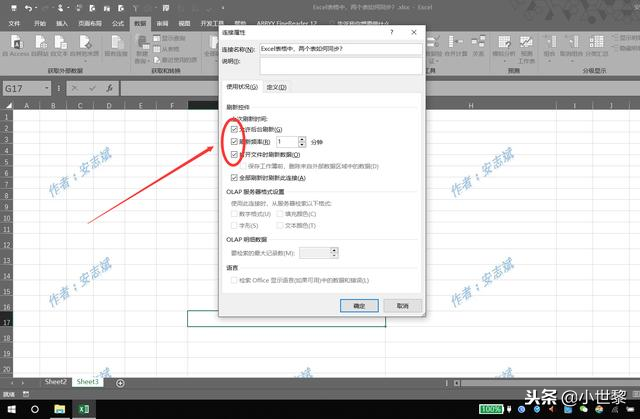Open What-If Analysis (模拟分析) dropdown

point(504,48)
